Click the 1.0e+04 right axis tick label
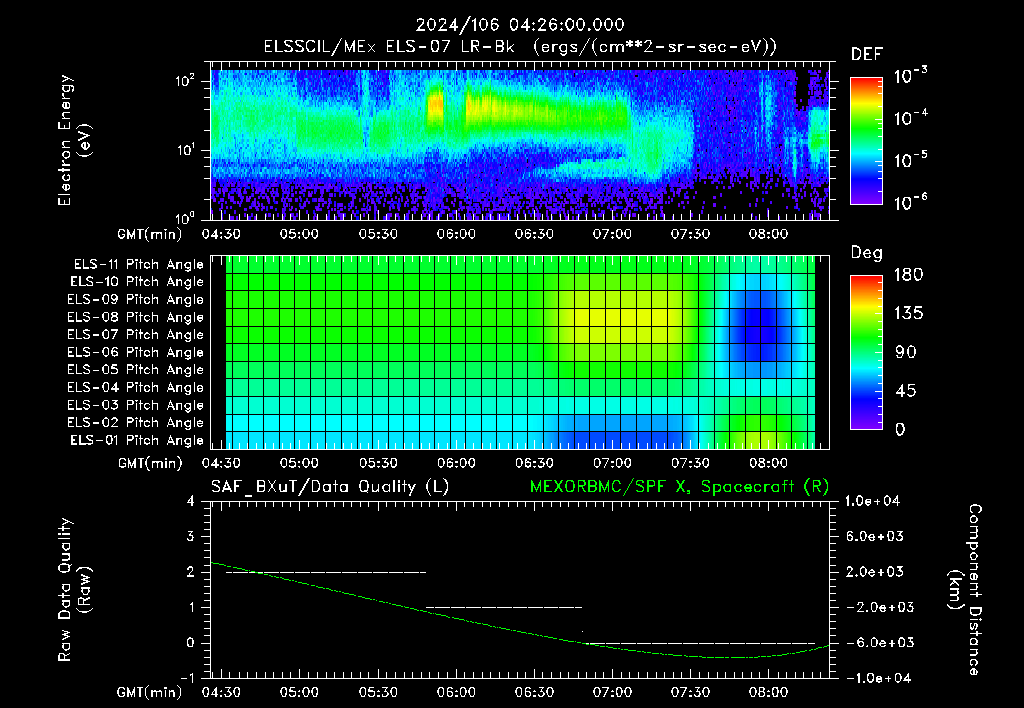 (872, 502)
